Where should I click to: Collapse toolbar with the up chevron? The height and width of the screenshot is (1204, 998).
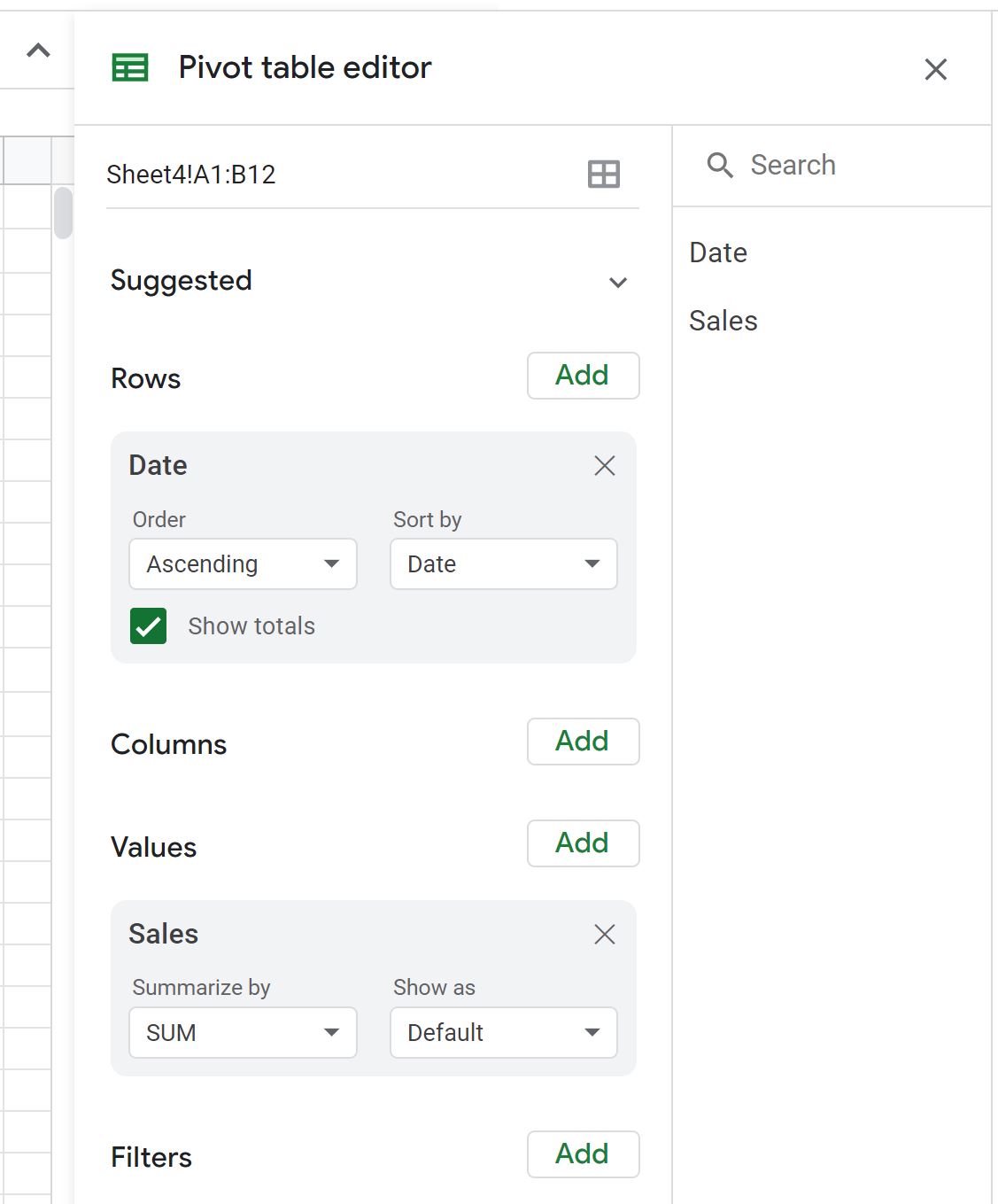click(38, 50)
